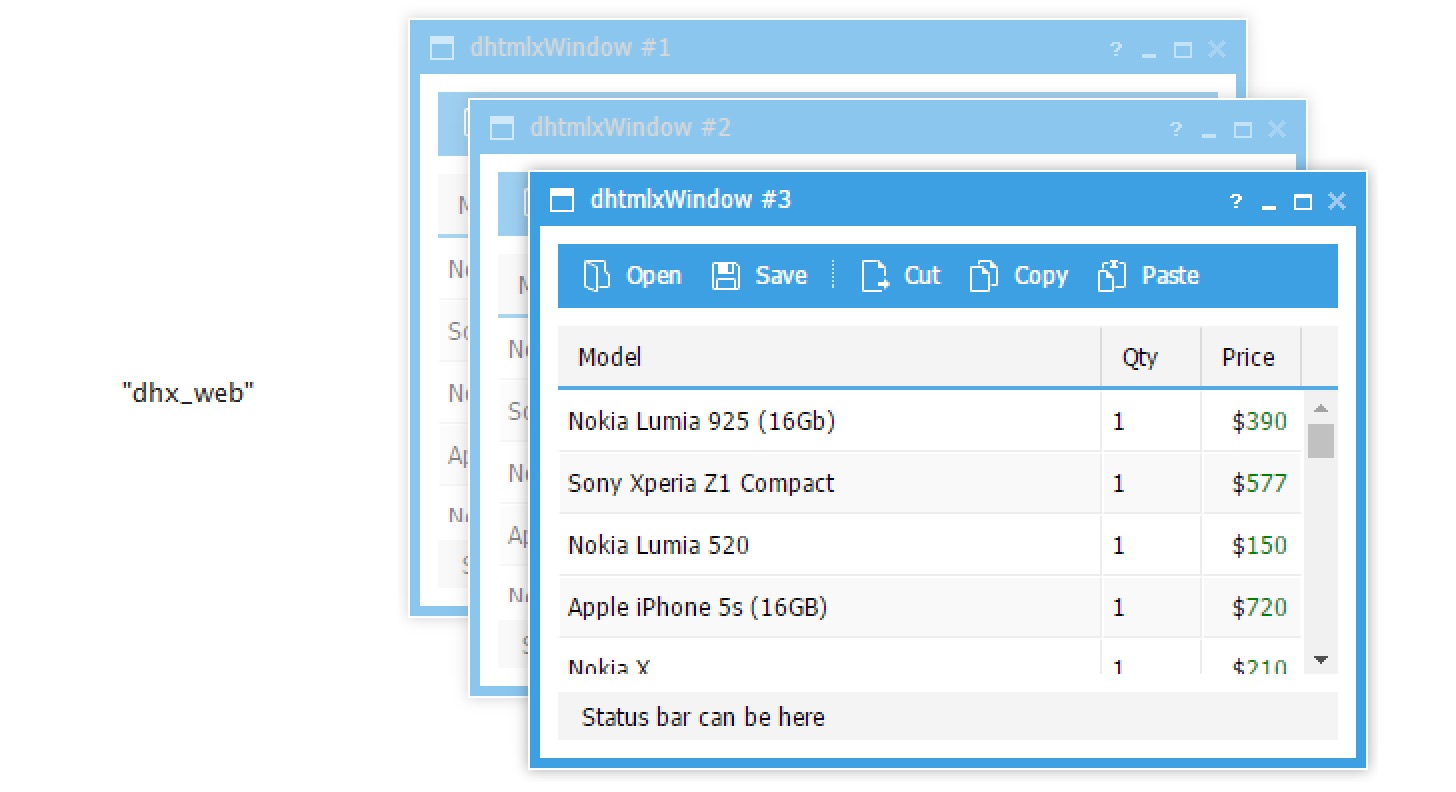Select the Nokia Lumia 925 (16Gb) row
1456x792 pixels.
tap(930, 421)
